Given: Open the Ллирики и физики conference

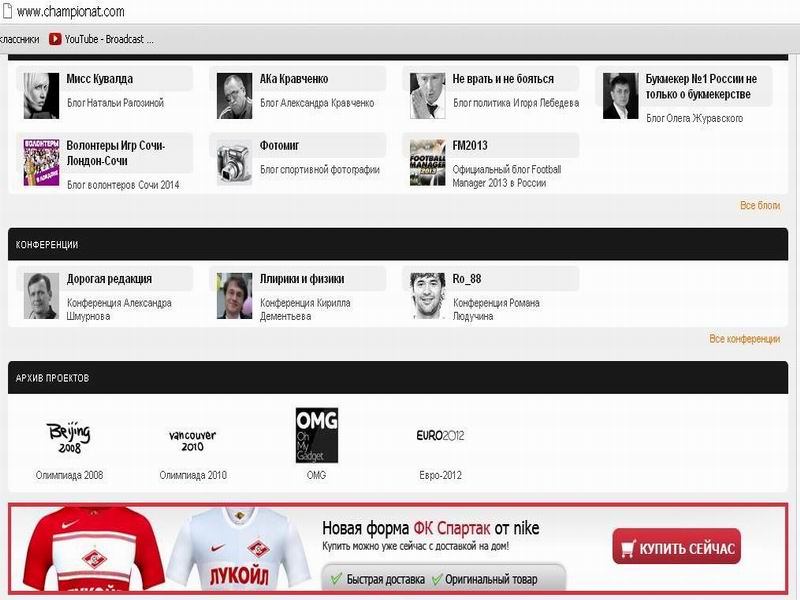Looking at the screenshot, I should [302, 279].
